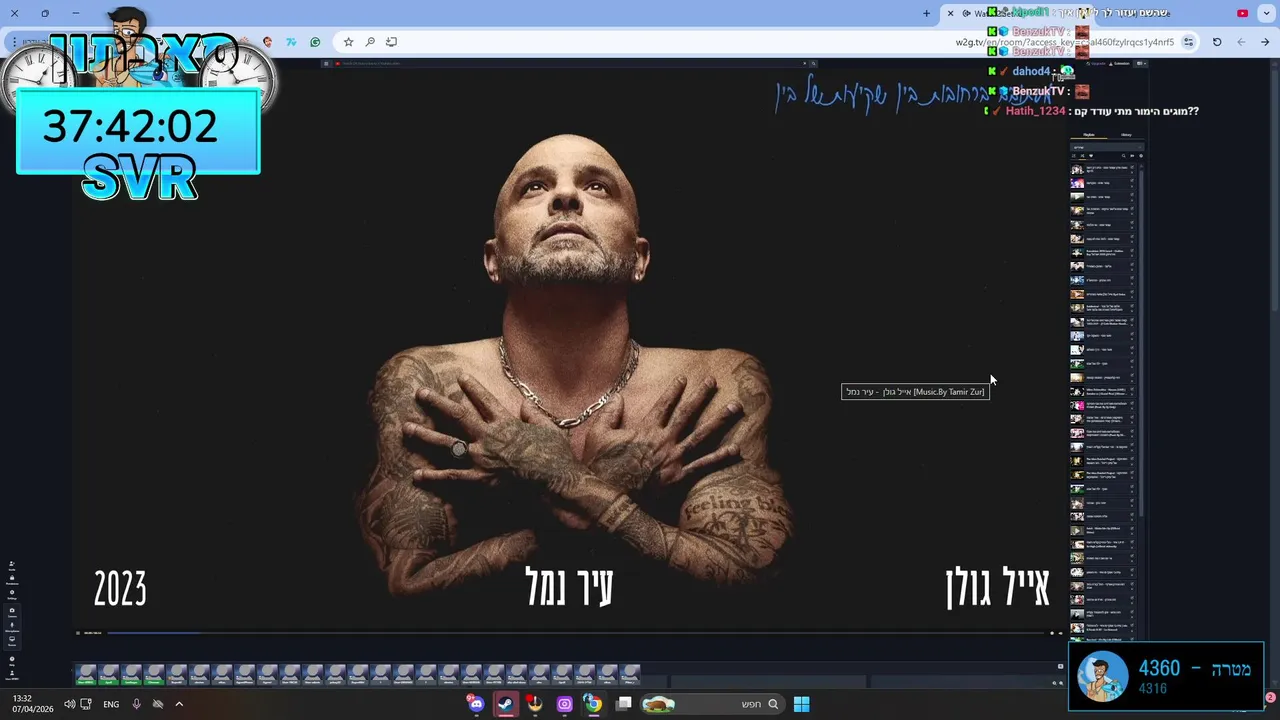Switch to the History tab
Screen dimensions: 1280x720
point(1126,135)
